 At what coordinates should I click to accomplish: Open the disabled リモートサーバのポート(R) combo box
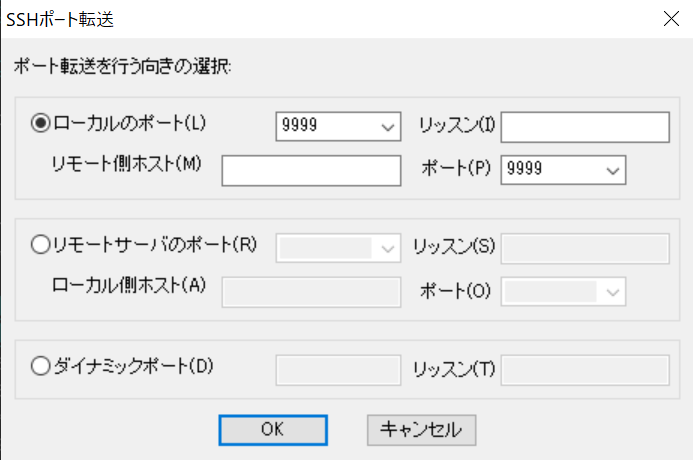click(x=338, y=248)
